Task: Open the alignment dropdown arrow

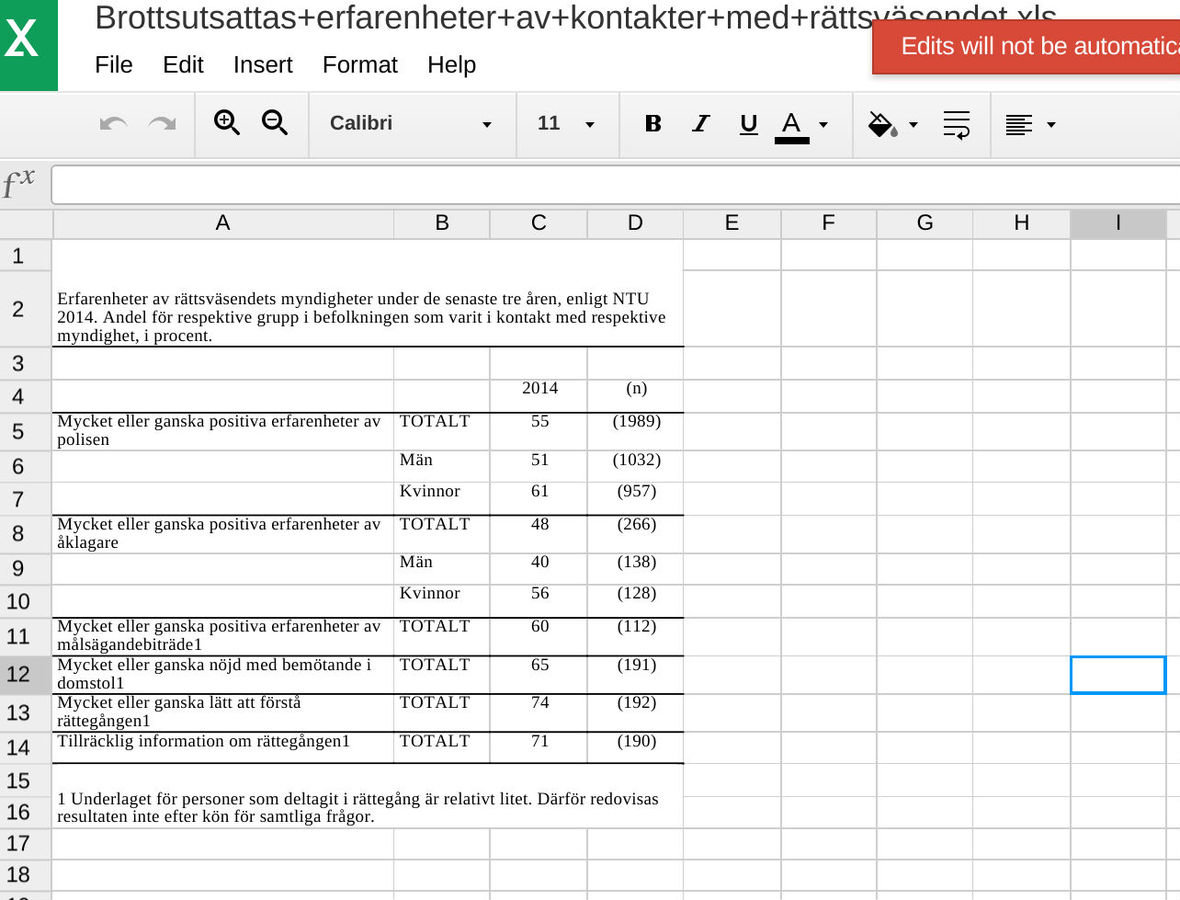Action: pyautogui.click(x=1051, y=125)
